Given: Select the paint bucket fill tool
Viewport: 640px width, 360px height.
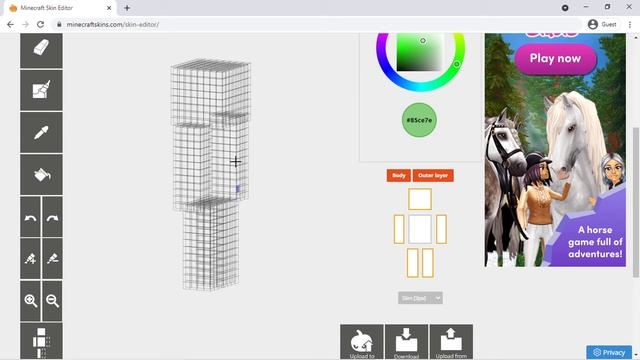Looking at the screenshot, I should pos(41,175).
